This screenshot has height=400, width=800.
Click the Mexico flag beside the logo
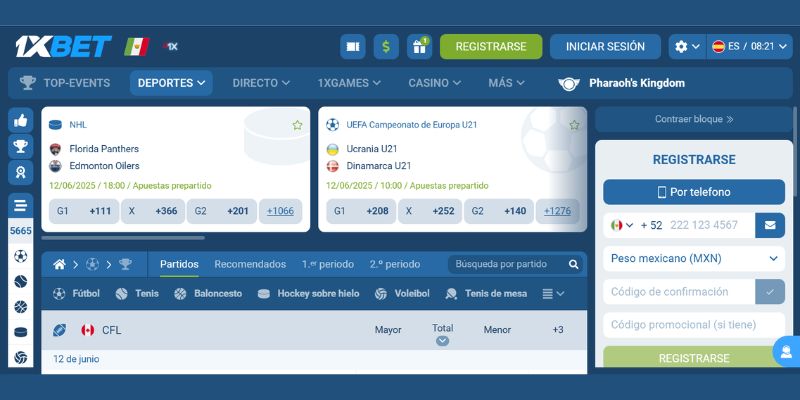[x=136, y=46]
